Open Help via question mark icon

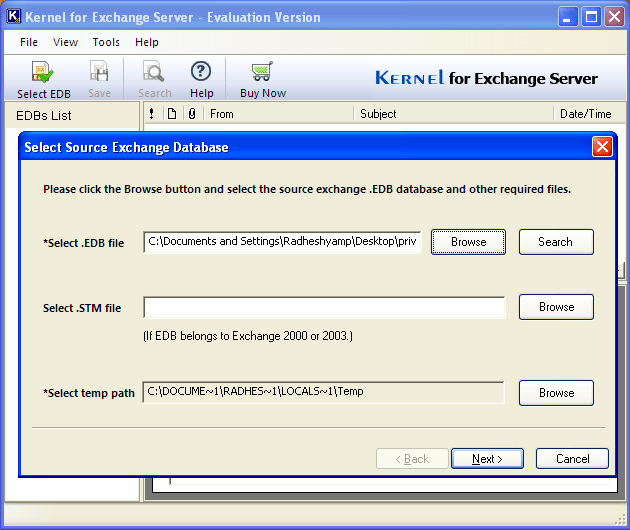pyautogui.click(x=201, y=71)
